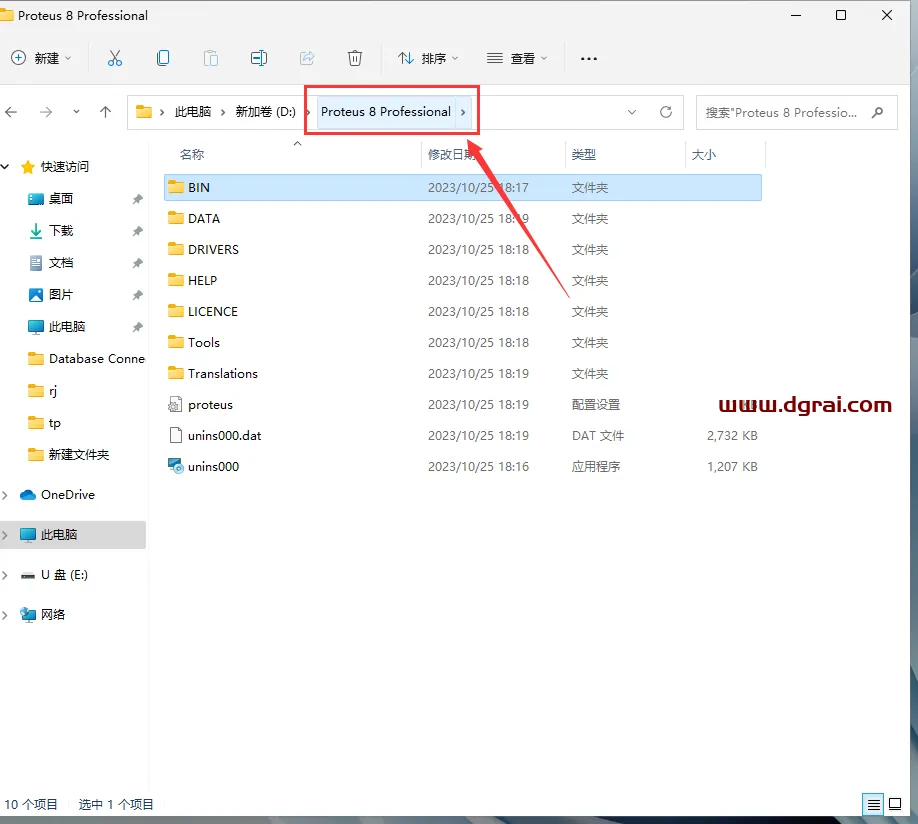Go back with the left arrow

pyautogui.click(x=11, y=112)
